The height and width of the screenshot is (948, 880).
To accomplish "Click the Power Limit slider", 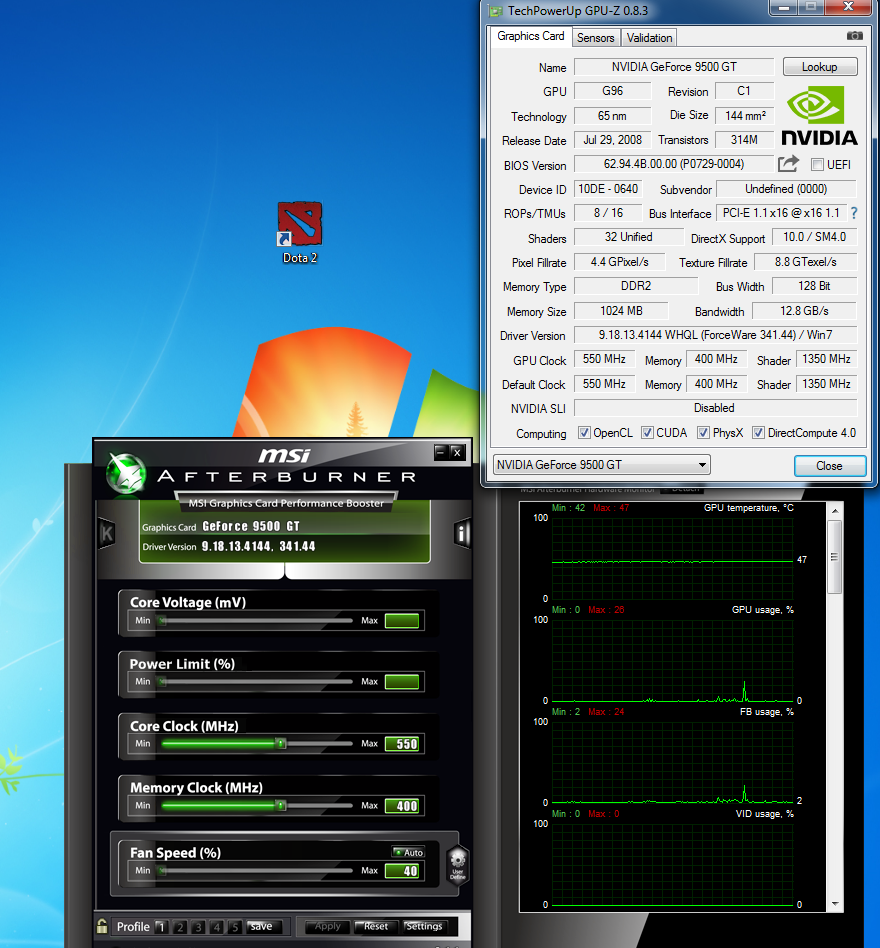I will (x=255, y=681).
